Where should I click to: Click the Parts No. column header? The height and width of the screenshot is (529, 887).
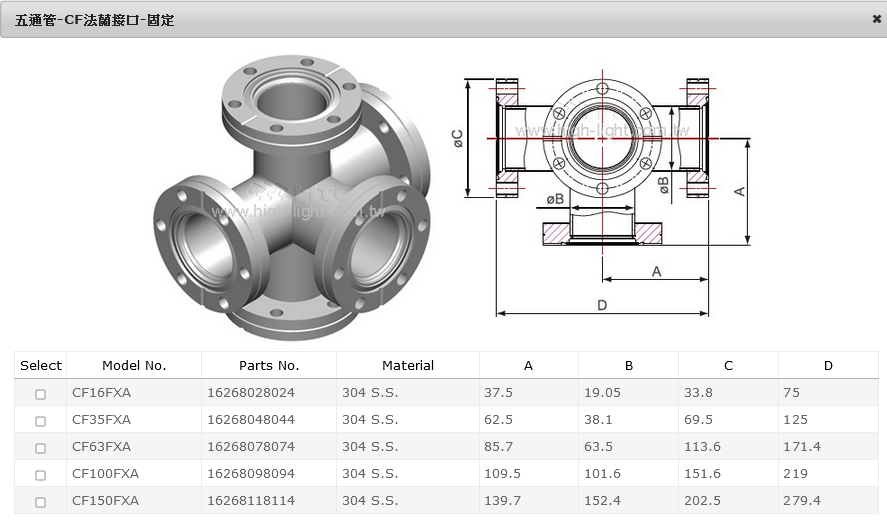269,365
